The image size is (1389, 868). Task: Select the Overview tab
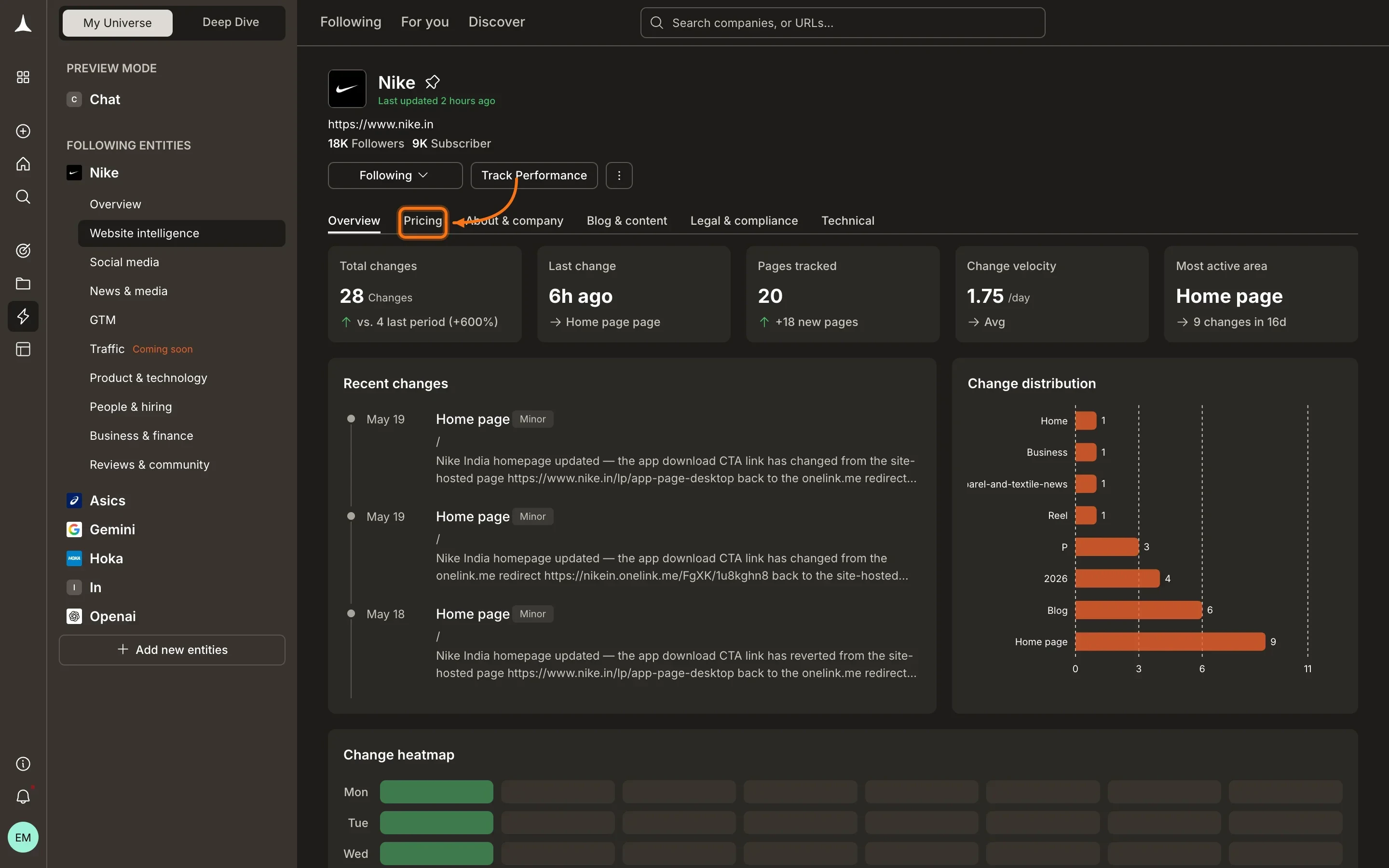354,221
